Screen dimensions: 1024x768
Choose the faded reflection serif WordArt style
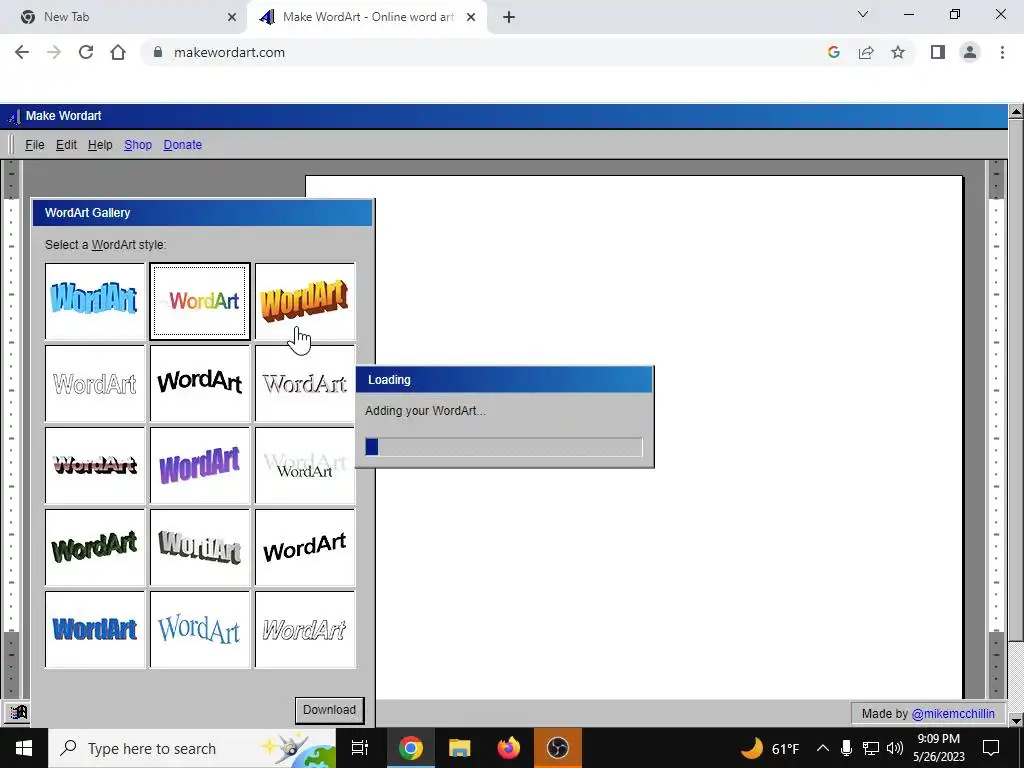pyautogui.click(x=305, y=466)
